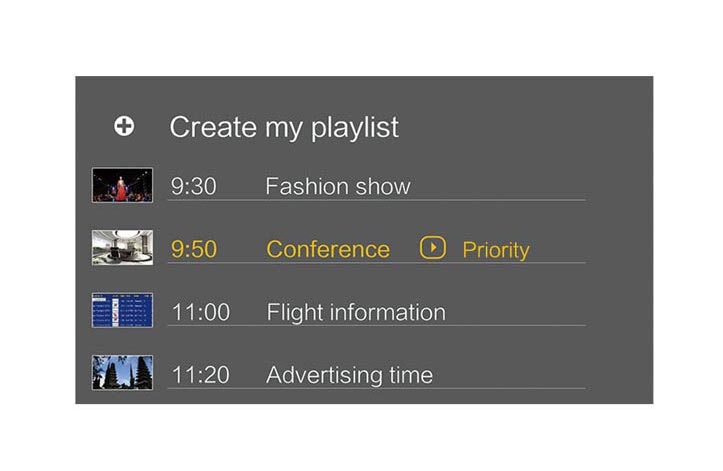
Task: Click the 11:00 time slot
Action: pyautogui.click(x=201, y=312)
